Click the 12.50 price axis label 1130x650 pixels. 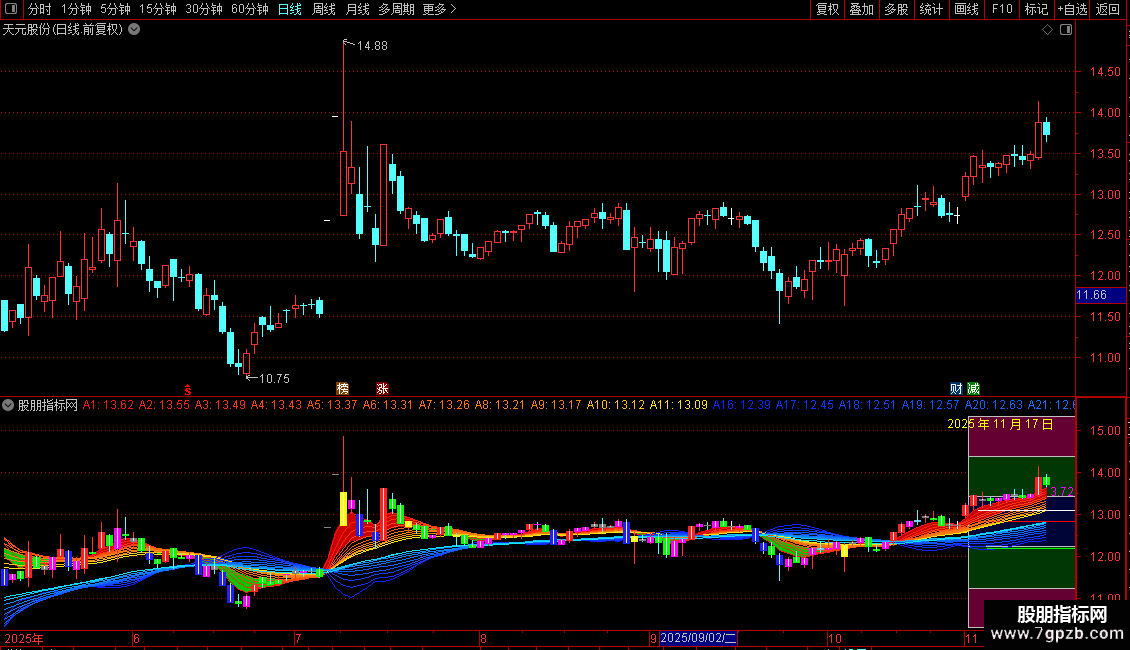tap(1105, 235)
